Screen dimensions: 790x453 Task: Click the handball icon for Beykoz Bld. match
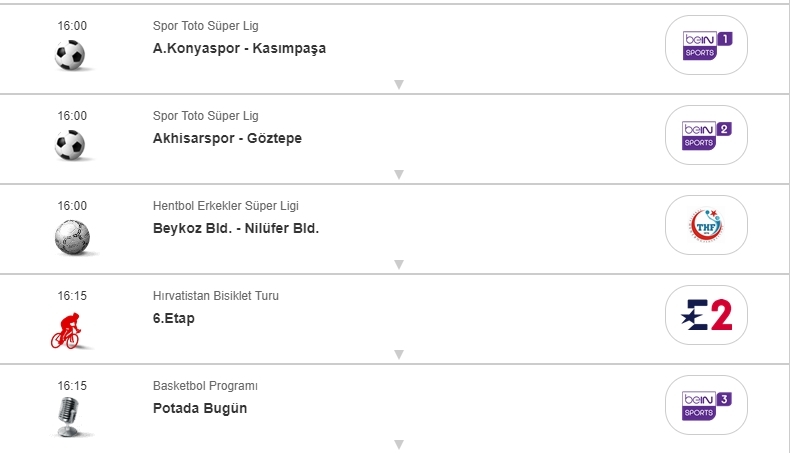[71, 236]
